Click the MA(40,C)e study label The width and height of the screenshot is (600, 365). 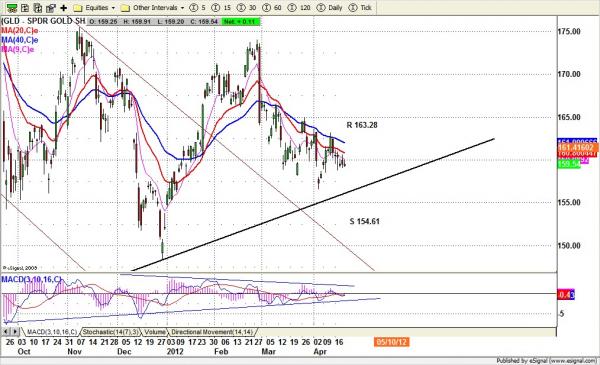point(20,40)
